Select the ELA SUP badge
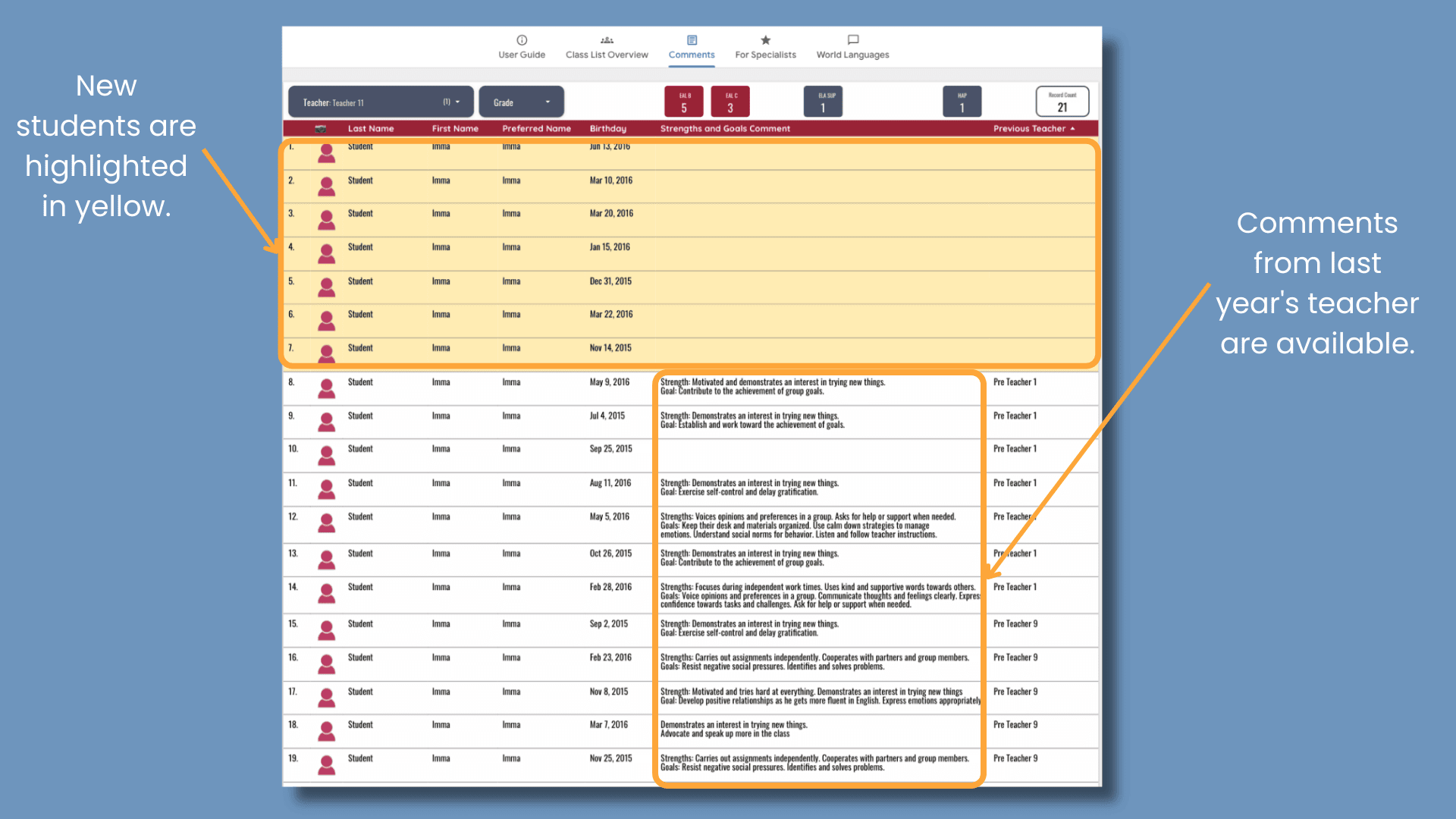Image resolution: width=1456 pixels, height=819 pixels. [822, 101]
